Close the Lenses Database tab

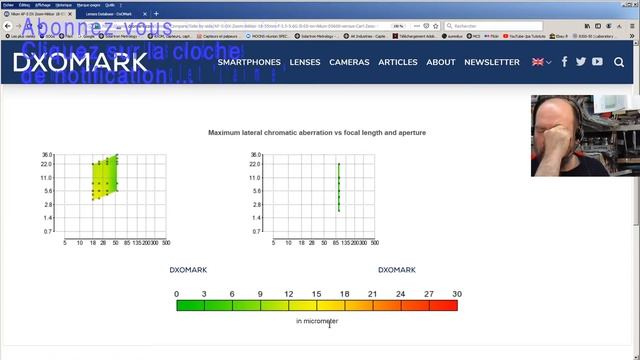pyautogui.click(x=144, y=14)
